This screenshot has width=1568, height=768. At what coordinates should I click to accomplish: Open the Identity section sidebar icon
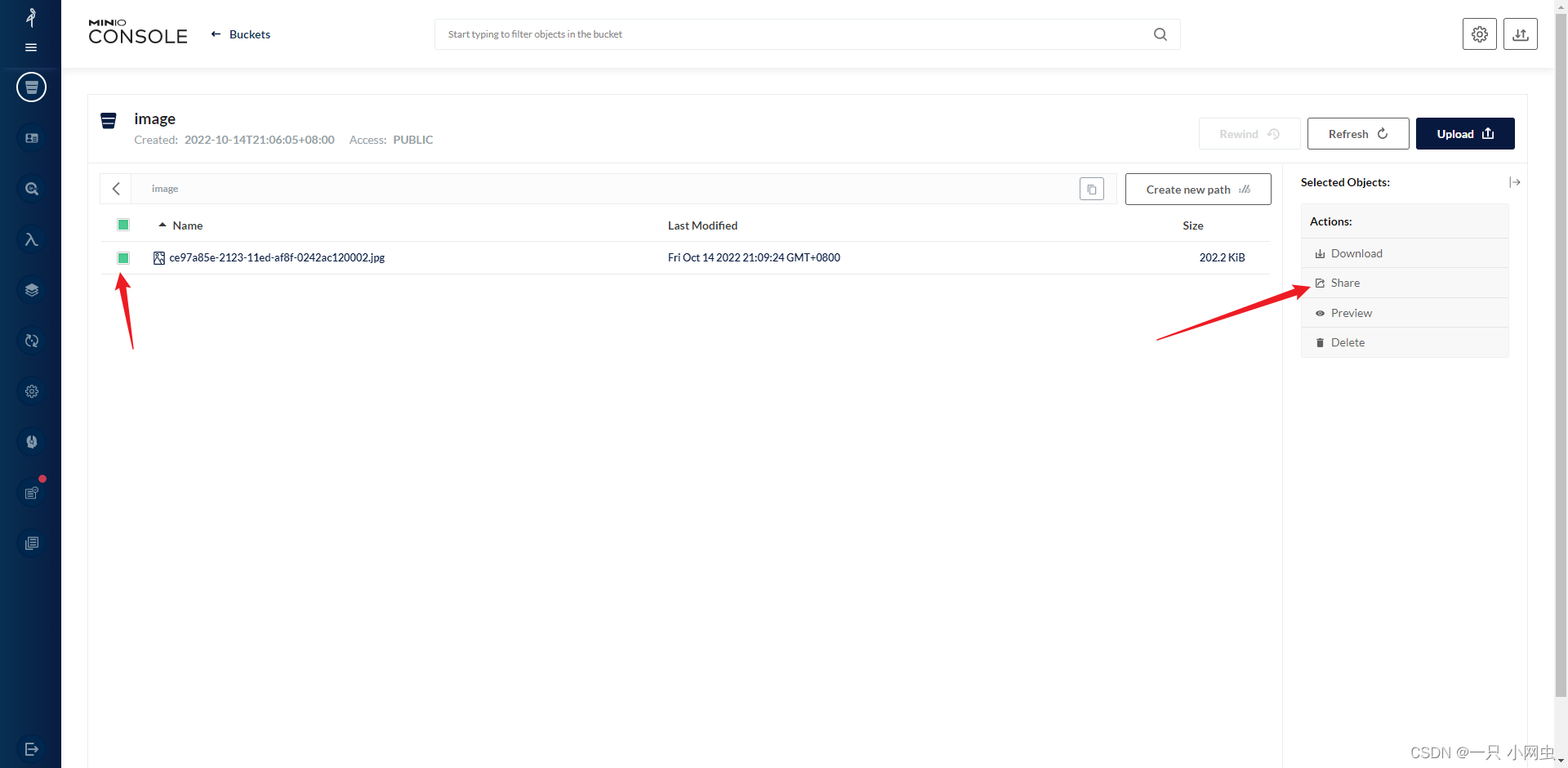pos(31,138)
